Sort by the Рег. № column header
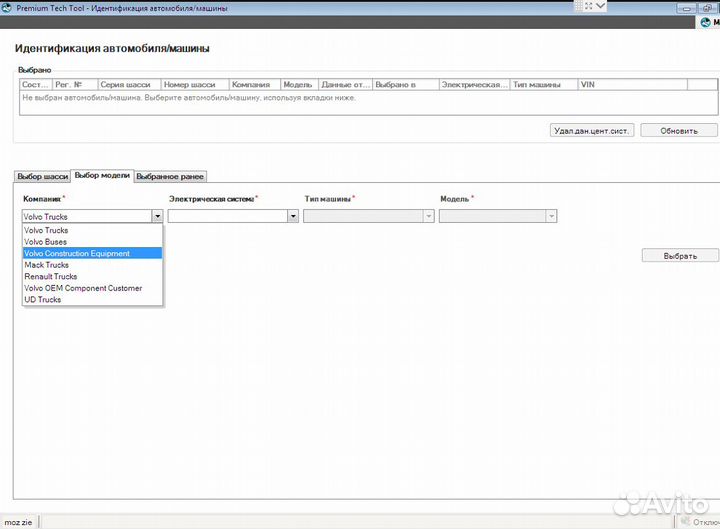The height and width of the screenshot is (529, 720). pyautogui.click(x=75, y=84)
